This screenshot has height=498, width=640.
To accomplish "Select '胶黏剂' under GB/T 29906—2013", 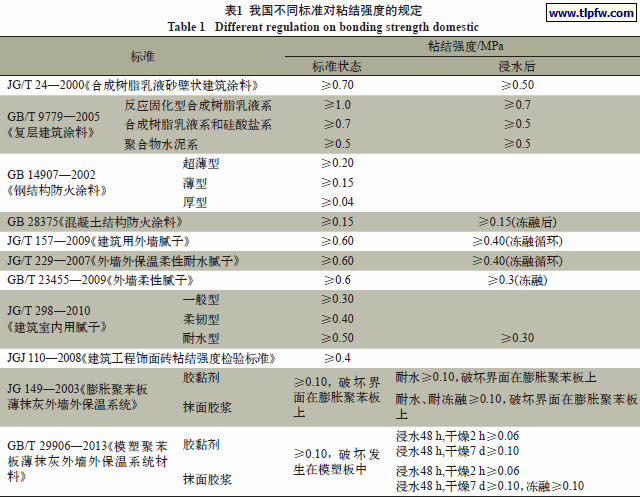I will (201, 445).
